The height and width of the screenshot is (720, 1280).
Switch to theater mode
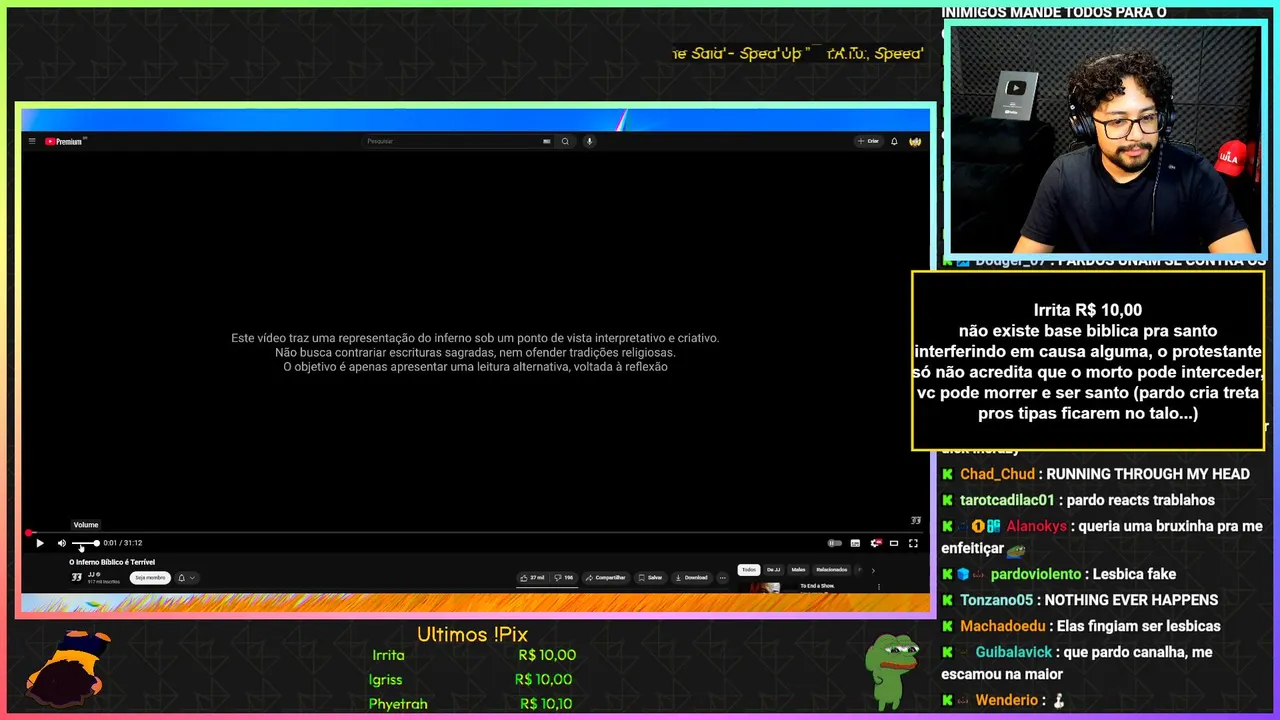pos(894,543)
